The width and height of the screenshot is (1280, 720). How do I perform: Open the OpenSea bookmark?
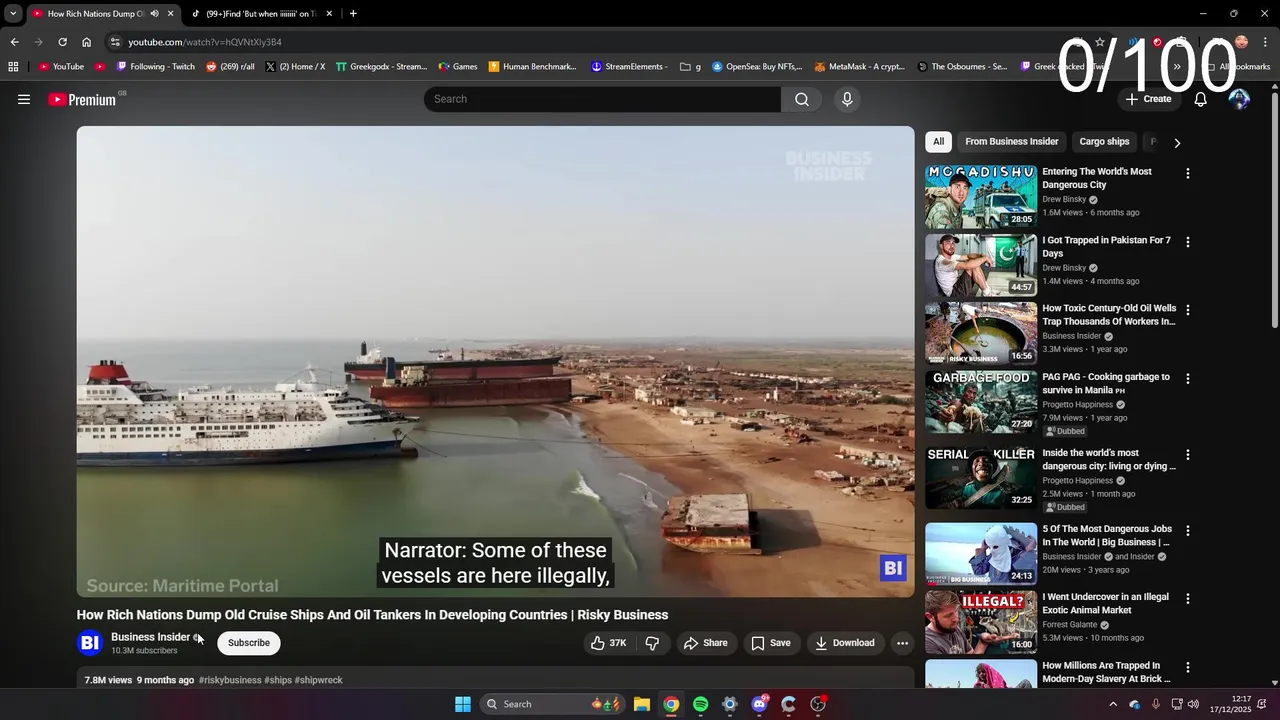pyautogui.click(x=757, y=67)
